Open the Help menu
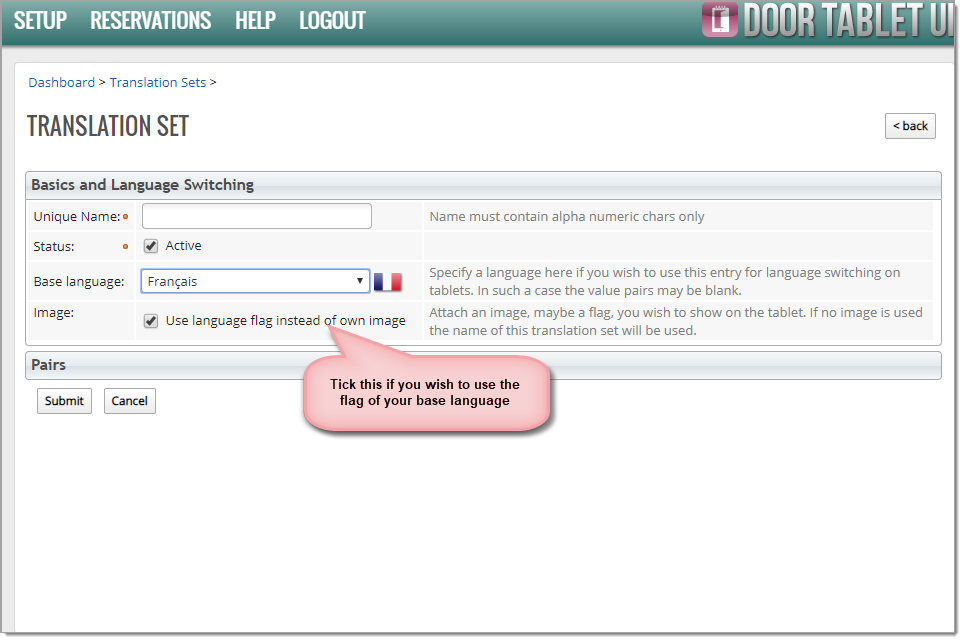 (x=255, y=20)
